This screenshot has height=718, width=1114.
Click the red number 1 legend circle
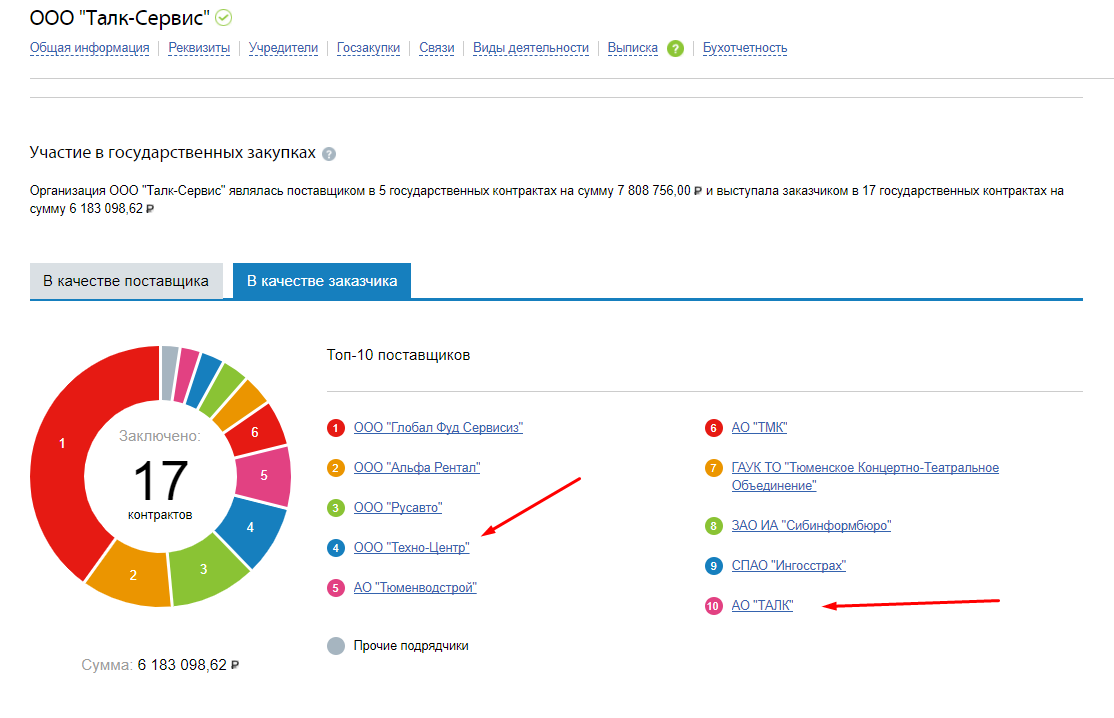pyautogui.click(x=336, y=428)
